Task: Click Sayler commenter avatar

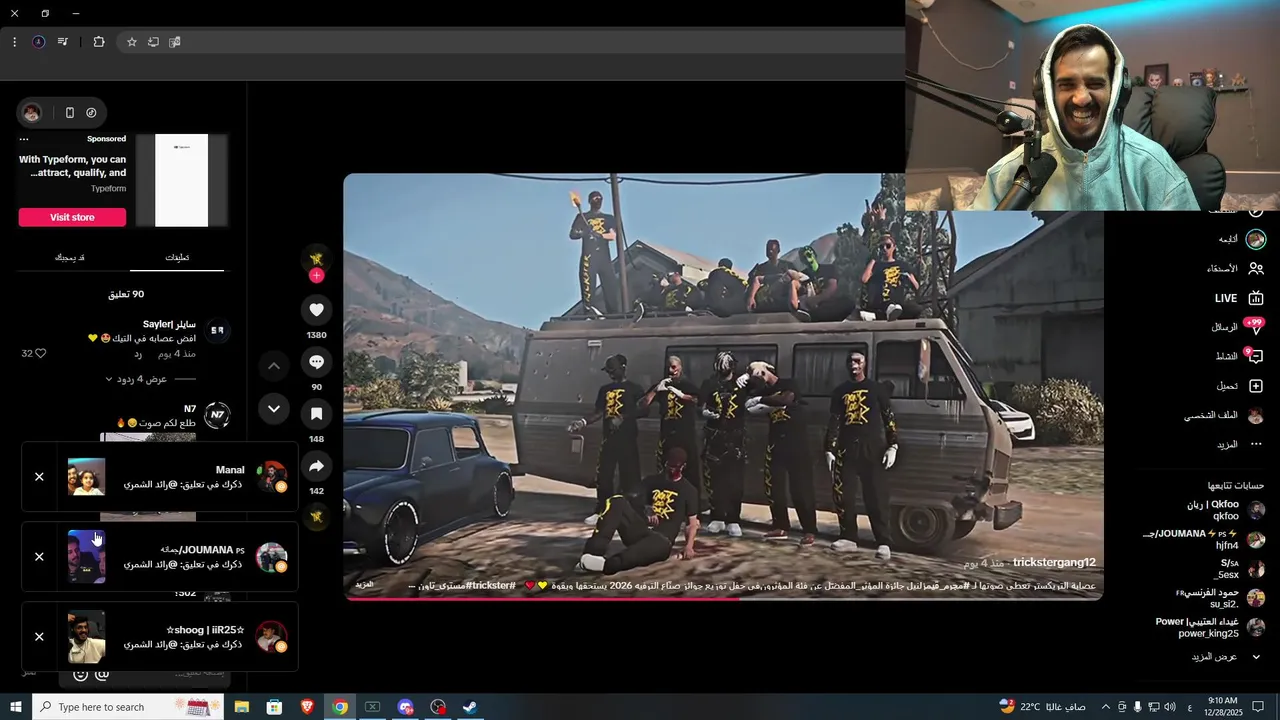Action: 217,330
